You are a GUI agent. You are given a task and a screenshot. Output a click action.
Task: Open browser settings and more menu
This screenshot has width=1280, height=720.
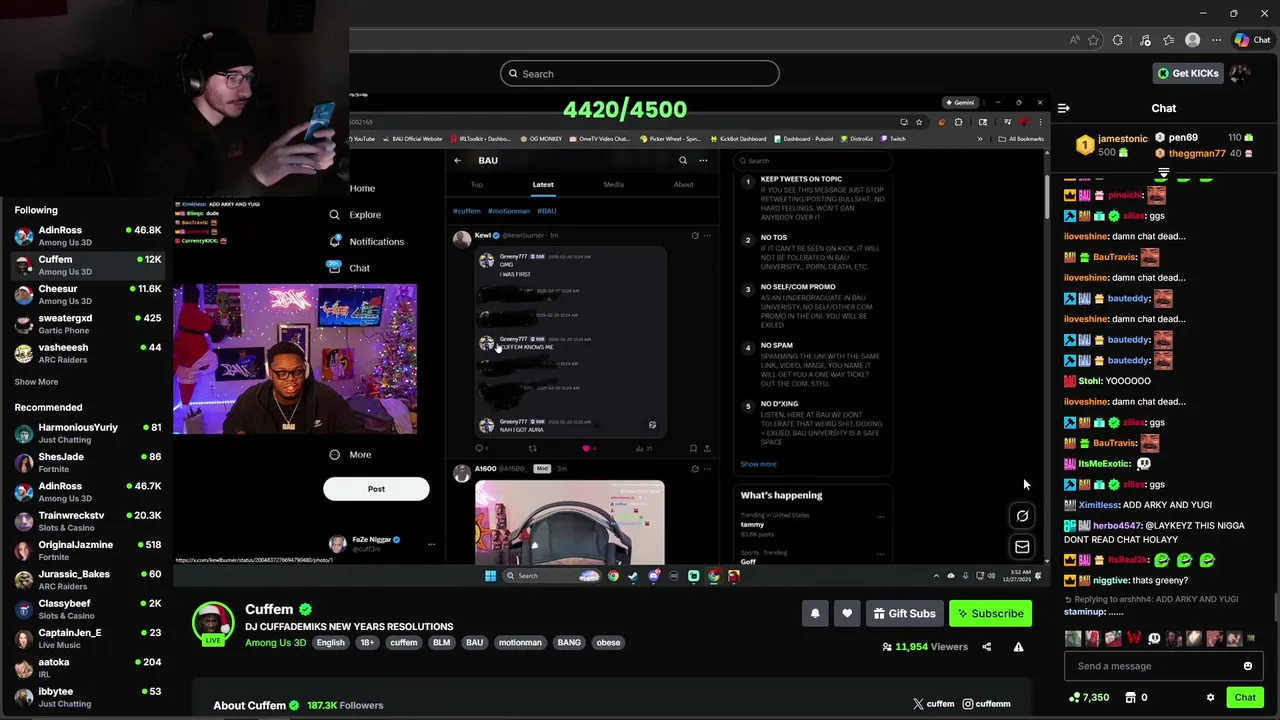tap(1216, 40)
